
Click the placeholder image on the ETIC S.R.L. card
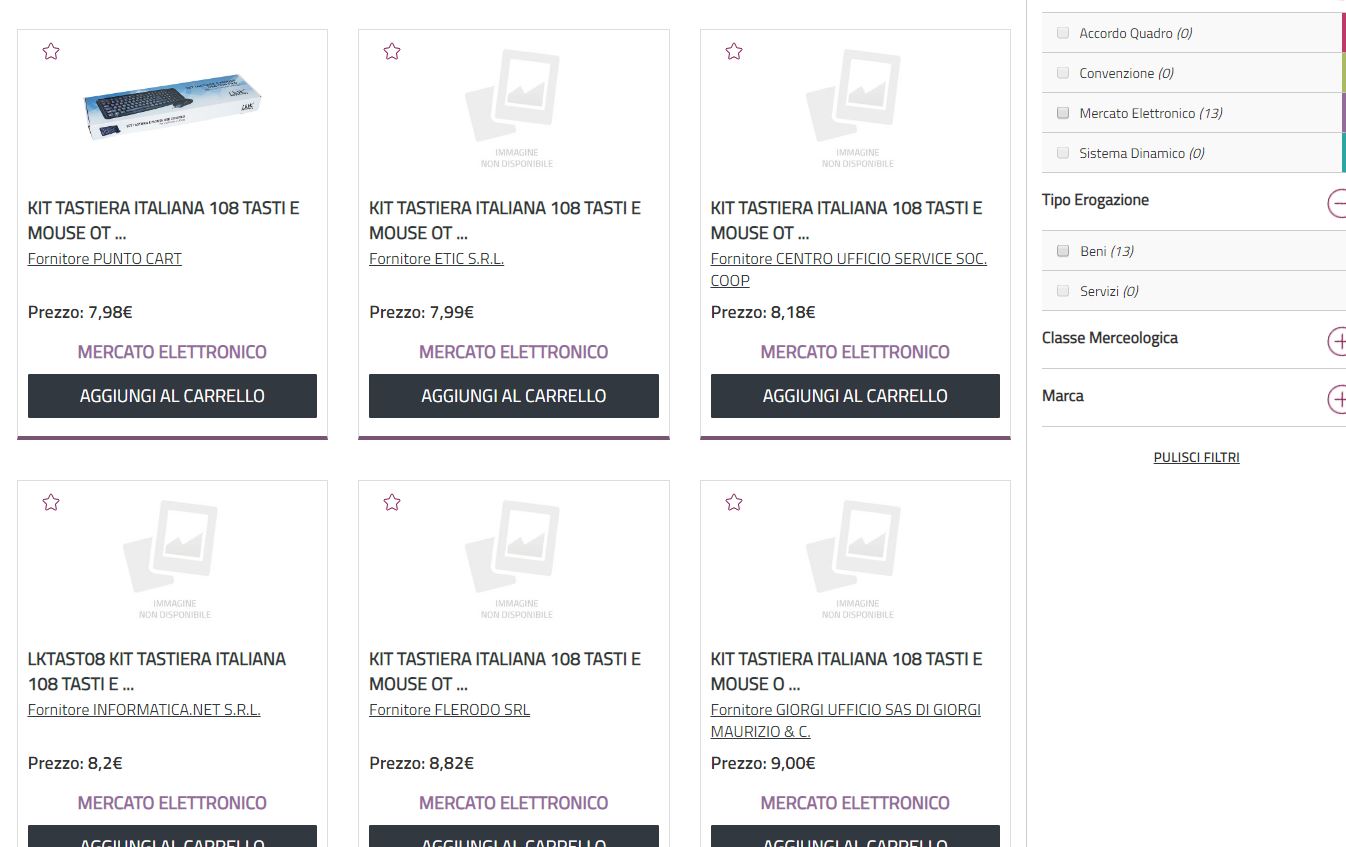[x=514, y=108]
